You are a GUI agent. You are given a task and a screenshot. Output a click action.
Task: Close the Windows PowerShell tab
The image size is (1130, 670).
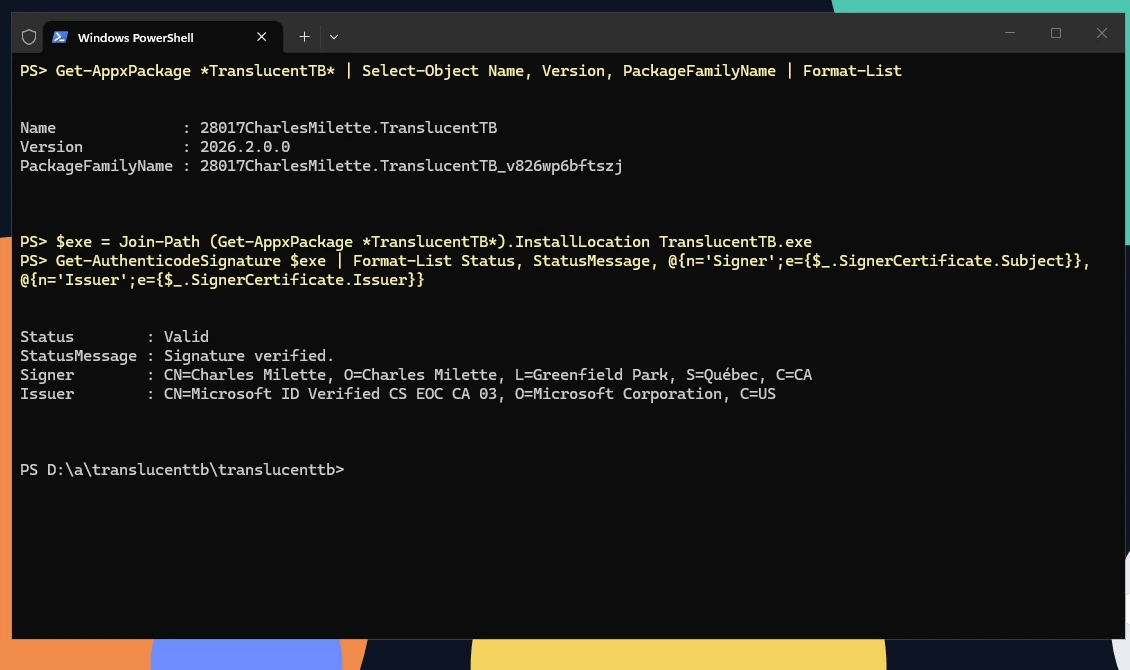tap(262, 37)
